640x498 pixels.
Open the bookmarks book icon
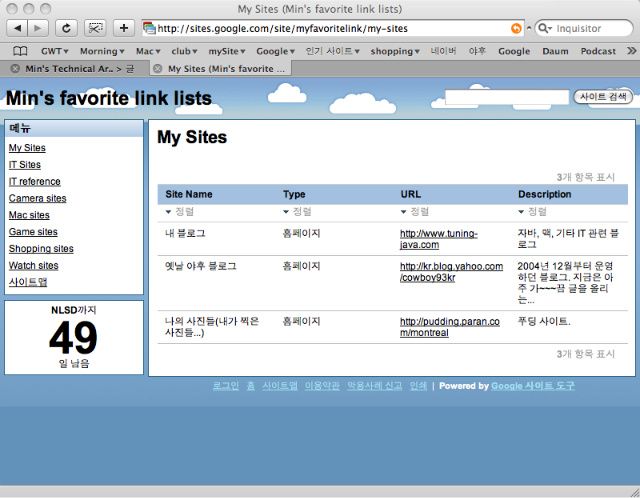[x=20, y=51]
